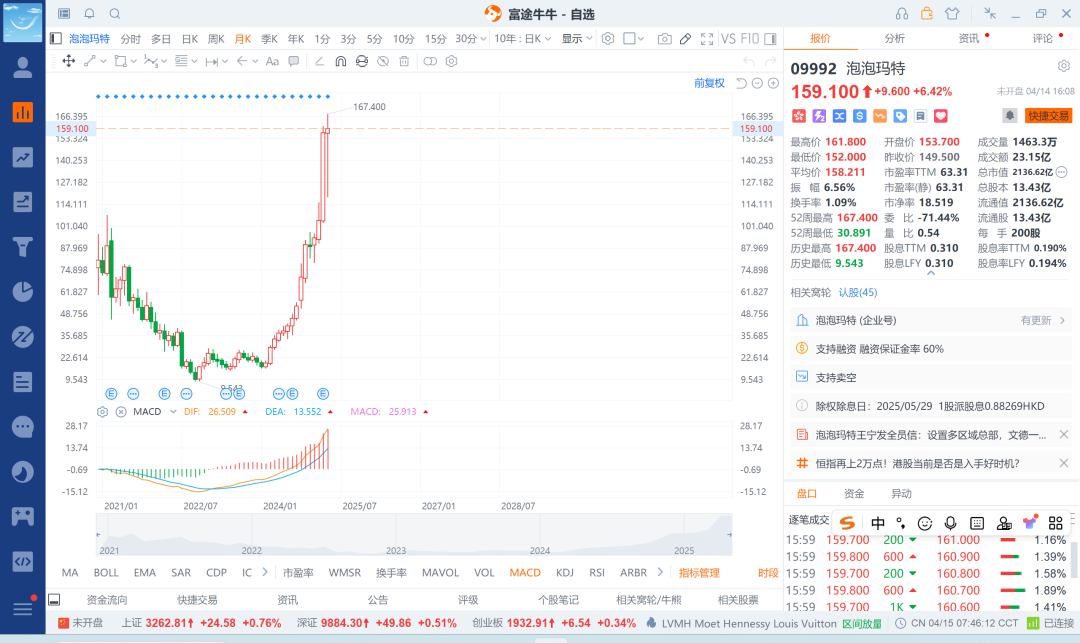The height and width of the screenshot is (643, 1080).
Task: Open the stock screener funnel sidebar icon
Action: (x=23, y=246)
